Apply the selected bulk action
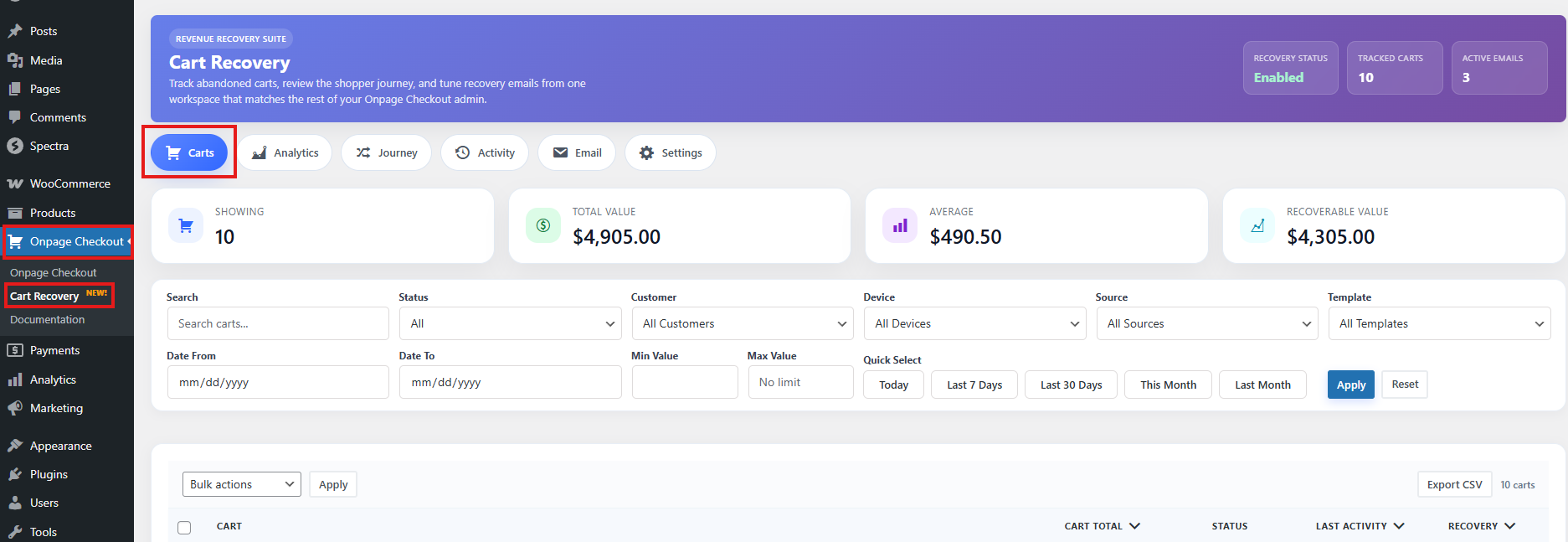 pyautogui.click(x=333, y=484)
